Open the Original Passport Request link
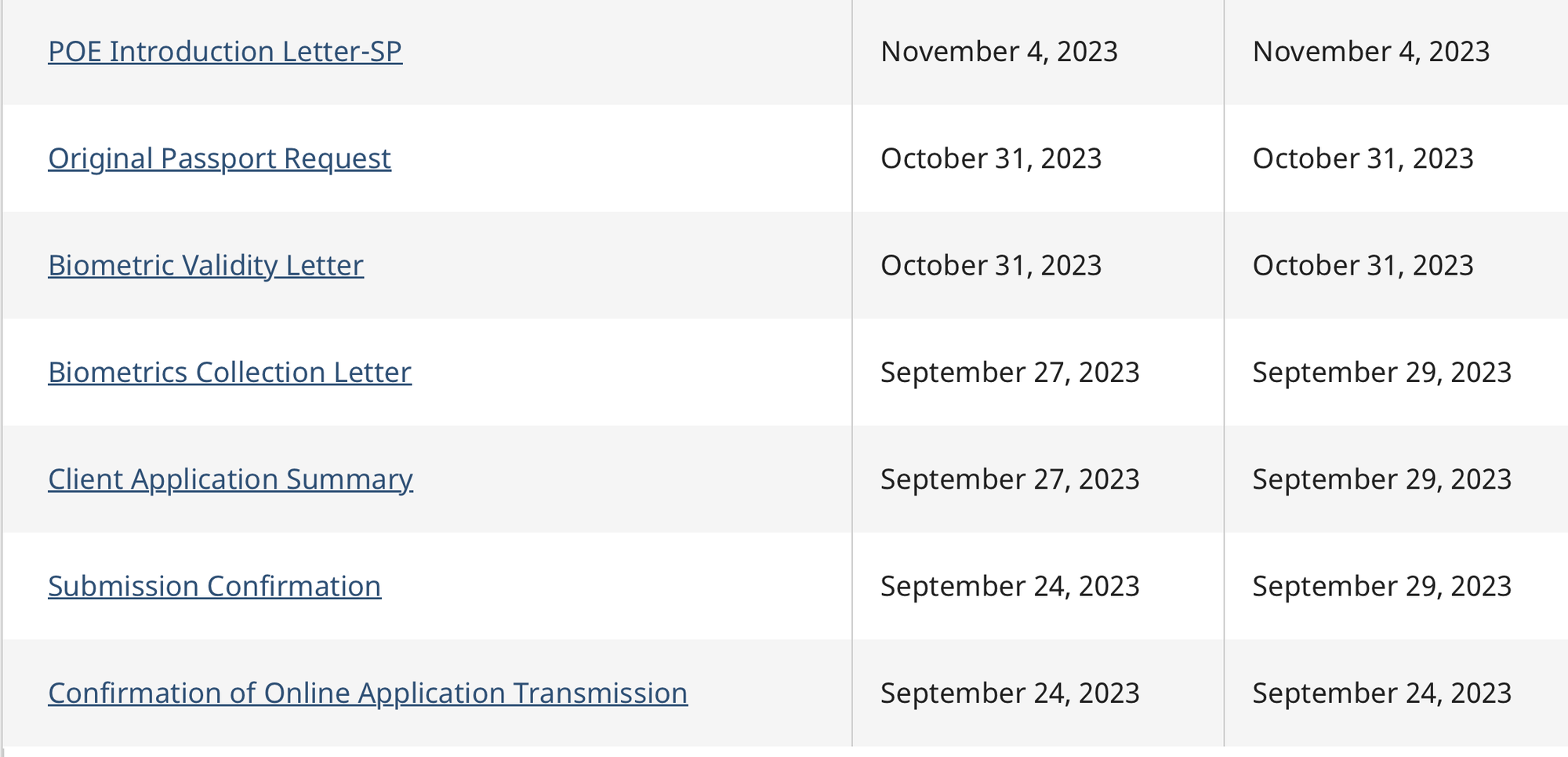1568x757 pixels. 220,158
